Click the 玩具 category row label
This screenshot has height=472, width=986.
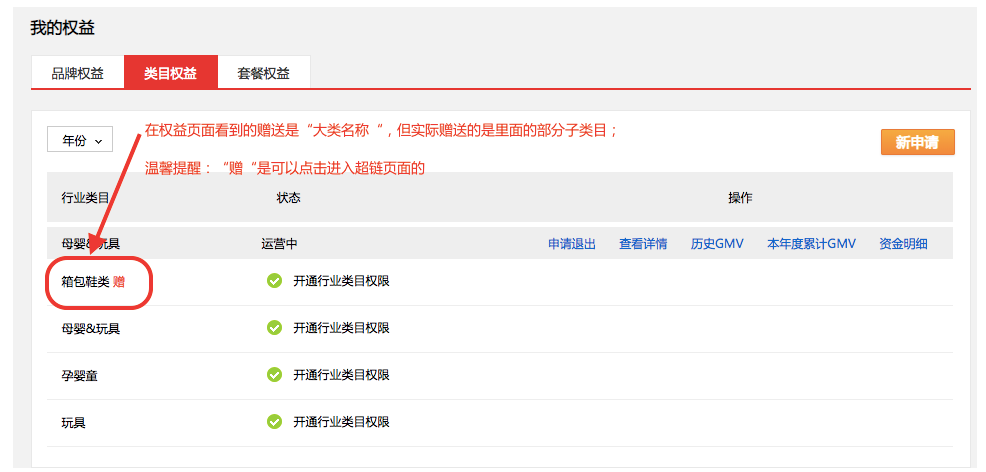coord(74,422)
